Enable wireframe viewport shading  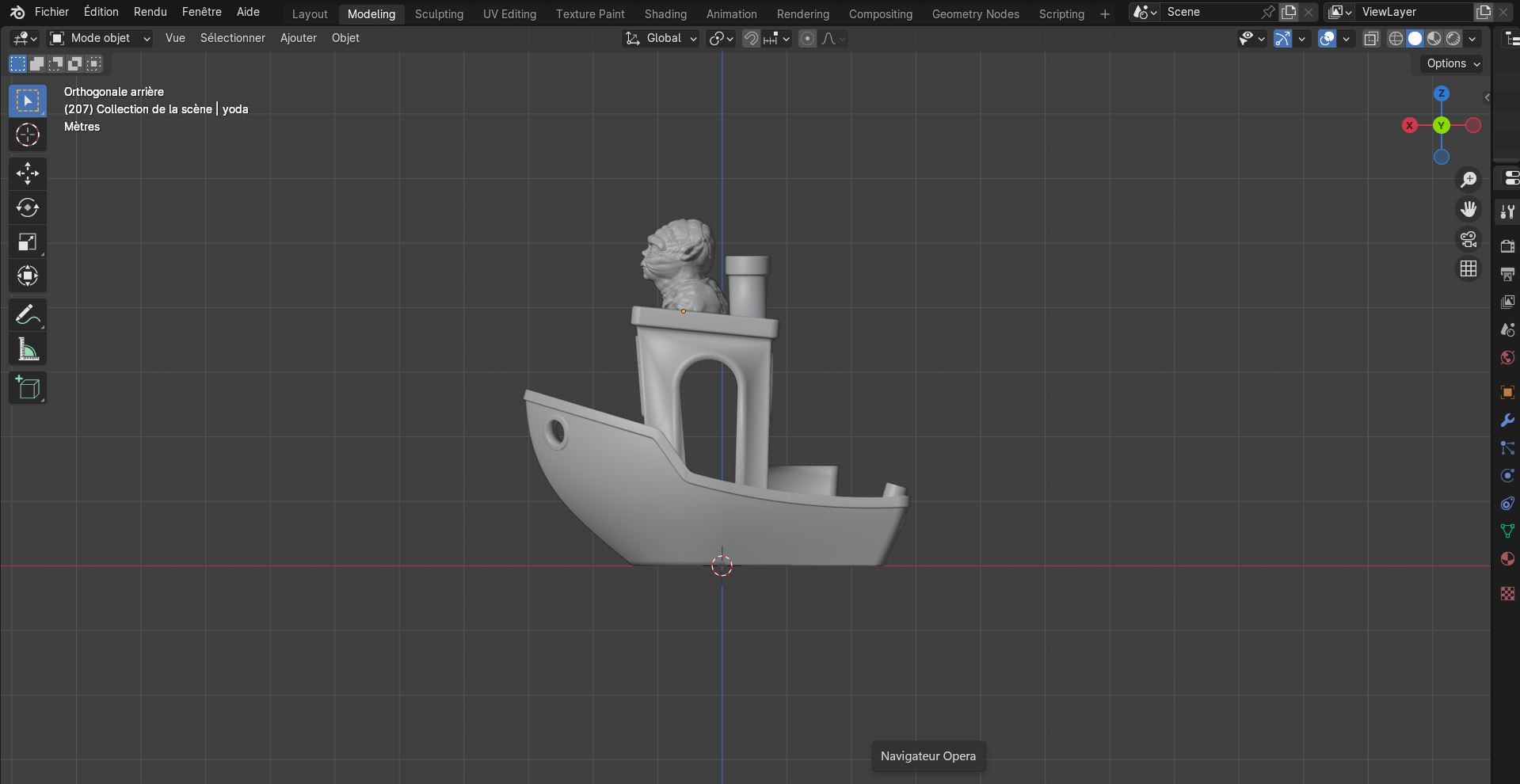(1396, 38)
